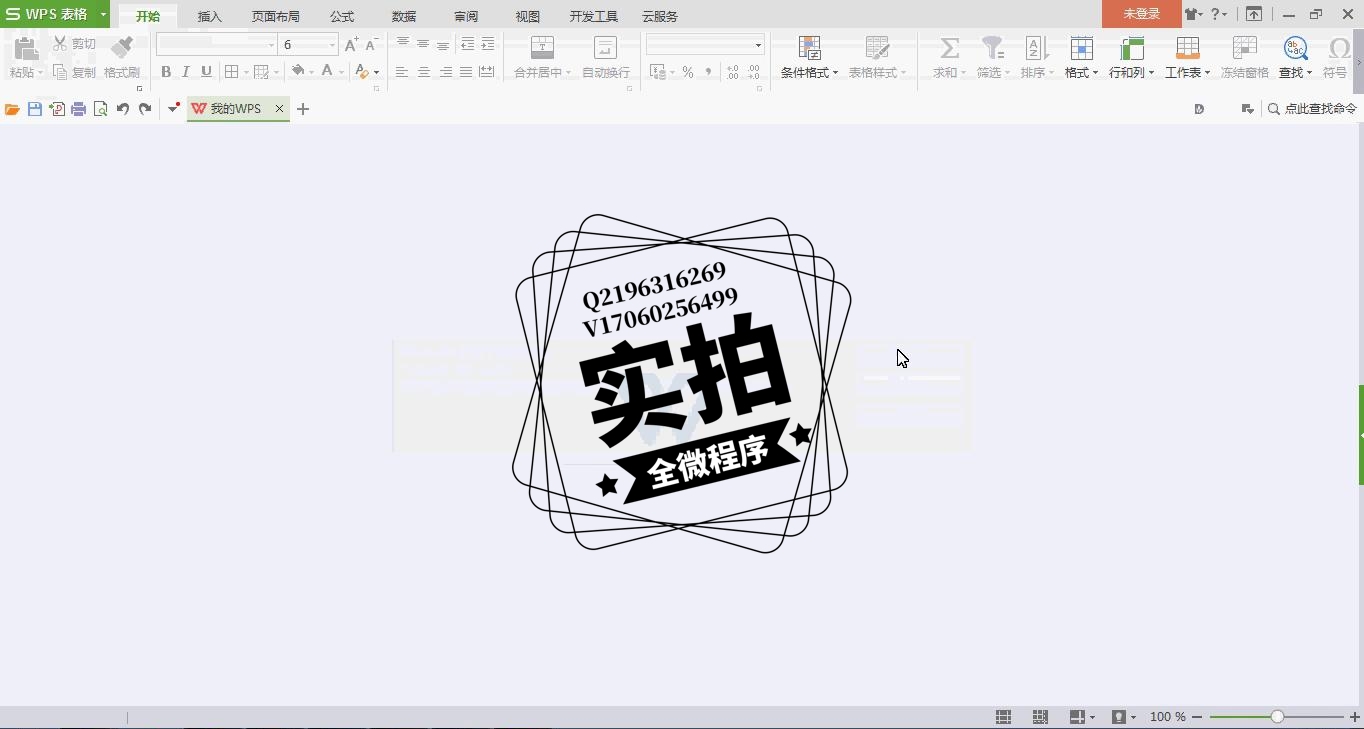Open the Conditional Formatting (条件格式) menu
The width and height of the screenshot is (1364, 729).
pos(809,57)
